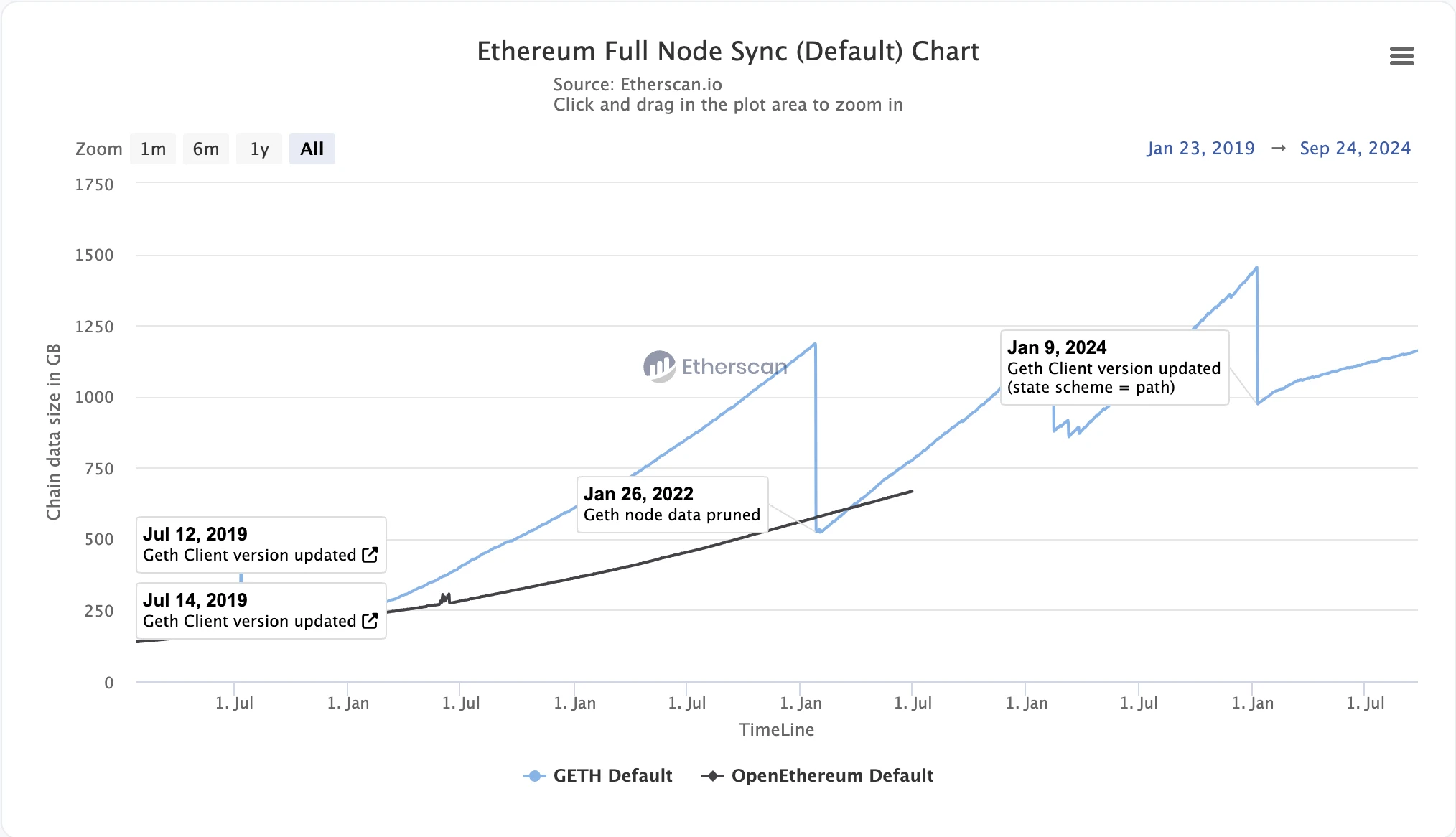Image resolution: width=1456 pixels, height=837 pixels.
Task: Edit the start date Jan 23, 2019
Action: 1200,149
